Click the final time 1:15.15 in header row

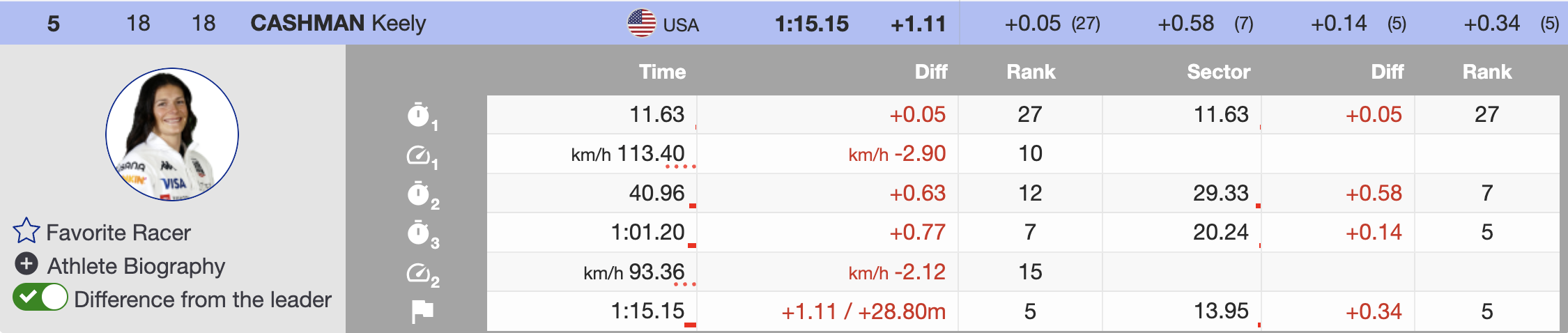coord(812,24)
